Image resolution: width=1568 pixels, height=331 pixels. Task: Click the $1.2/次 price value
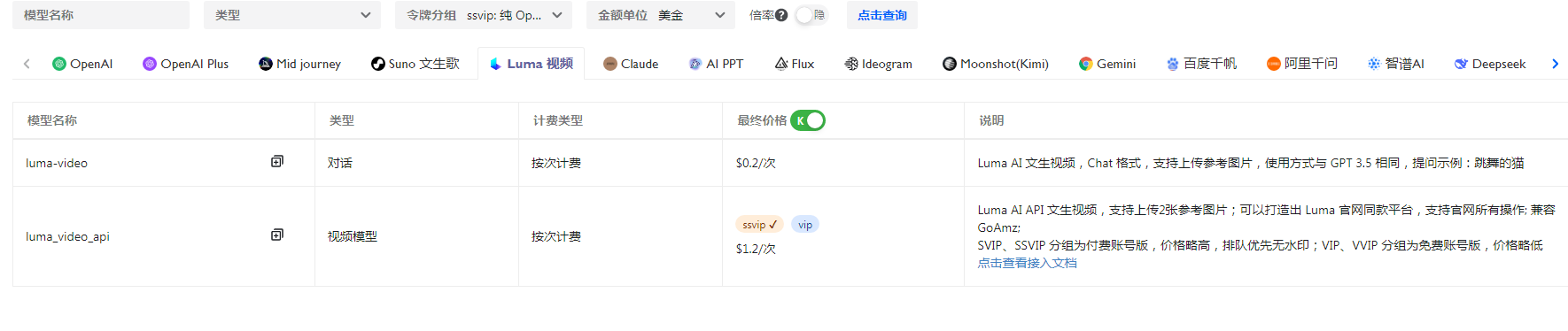[x=756, y=249]
